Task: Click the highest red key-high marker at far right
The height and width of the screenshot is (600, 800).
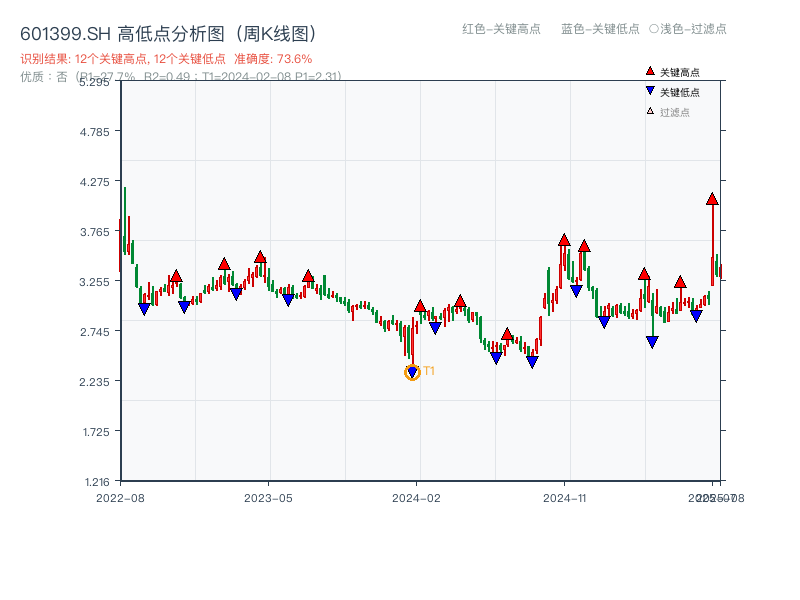Action: [x=712, y=200]
